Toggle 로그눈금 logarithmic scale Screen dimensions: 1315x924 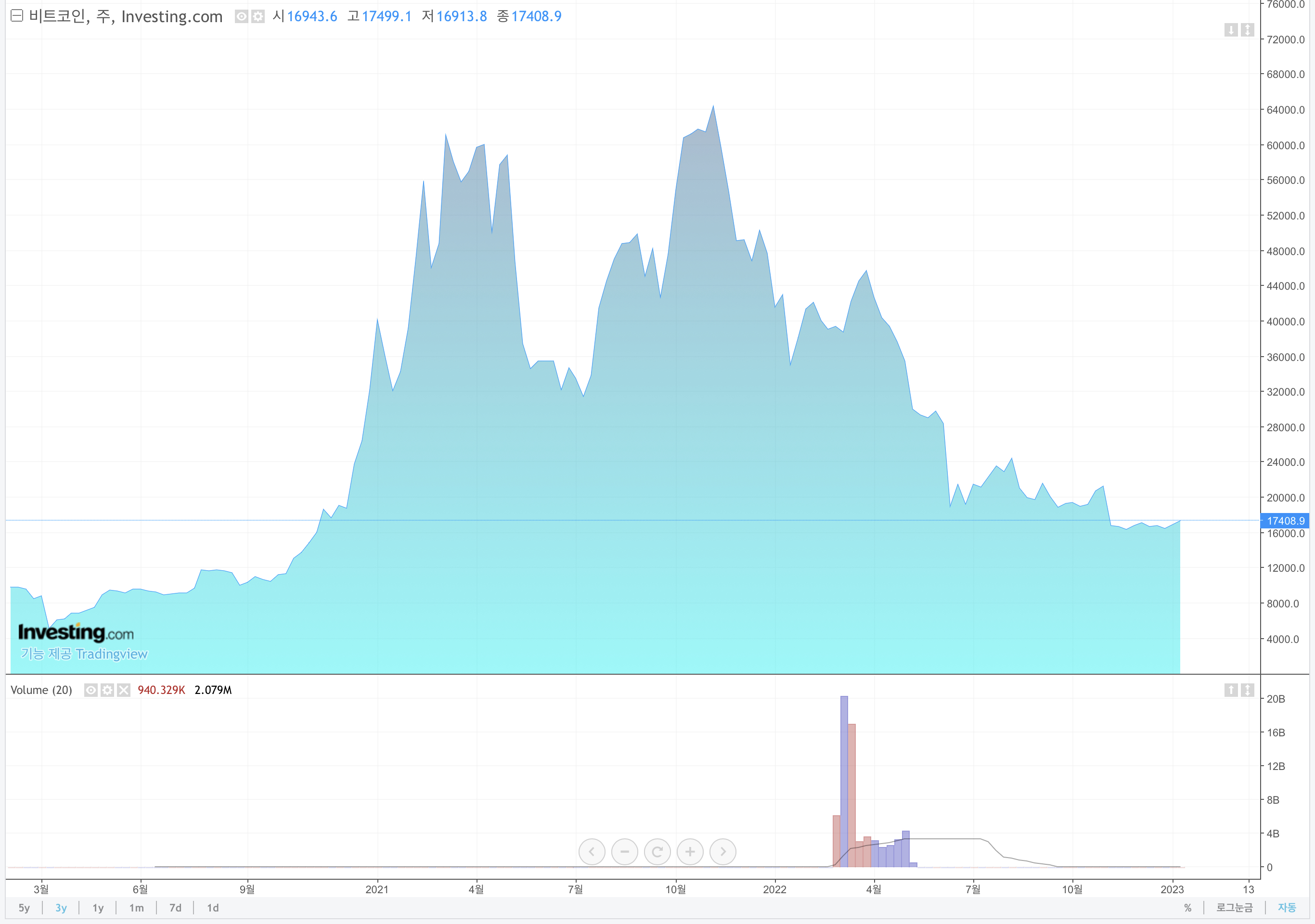pyautogui.click(x=1234, y=908)
